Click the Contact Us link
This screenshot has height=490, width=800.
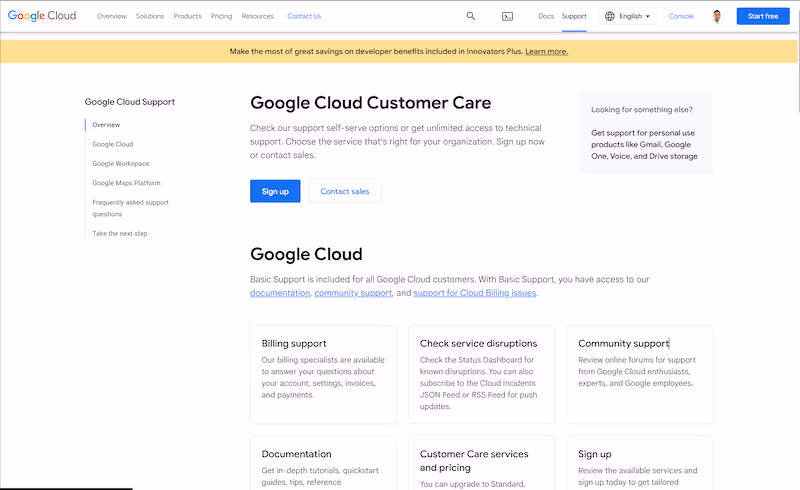tap(304, 16)
